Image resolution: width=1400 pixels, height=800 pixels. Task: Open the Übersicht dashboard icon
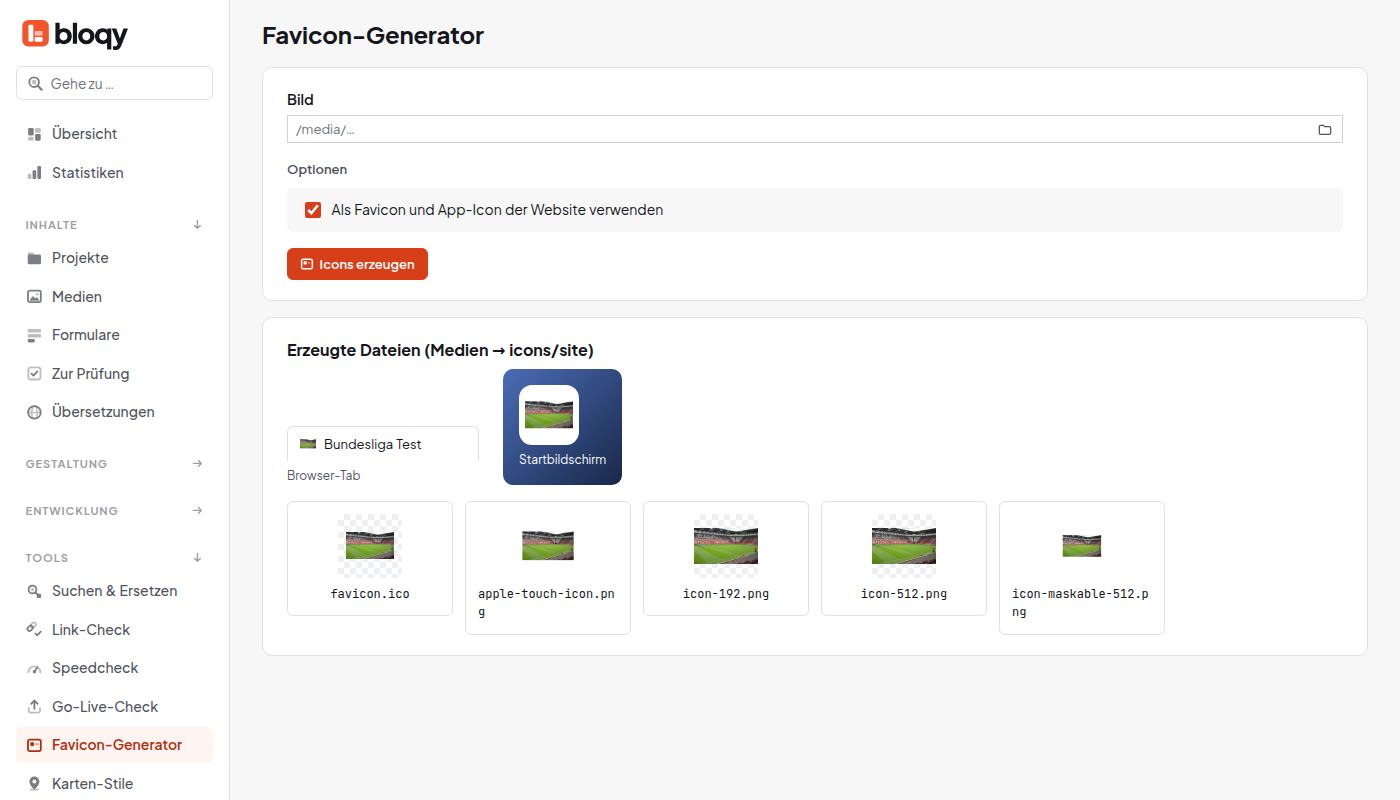point(34,134)
